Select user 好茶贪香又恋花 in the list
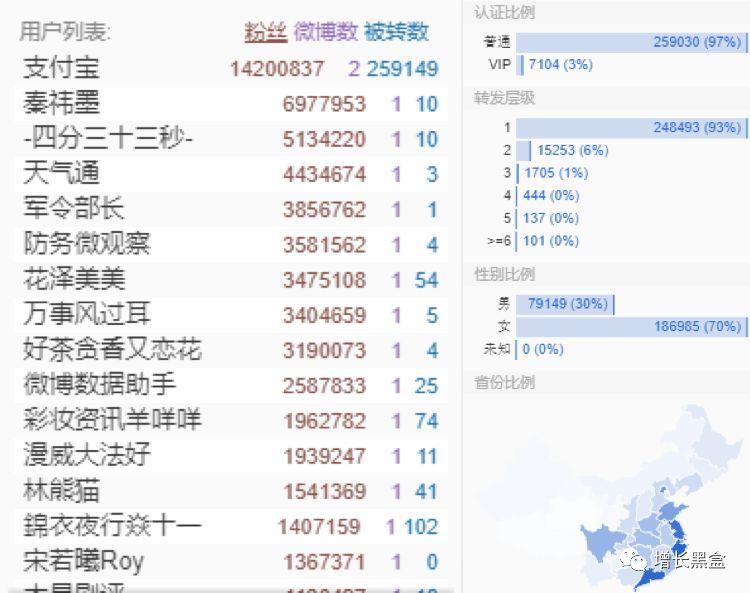 click(112, 350)
